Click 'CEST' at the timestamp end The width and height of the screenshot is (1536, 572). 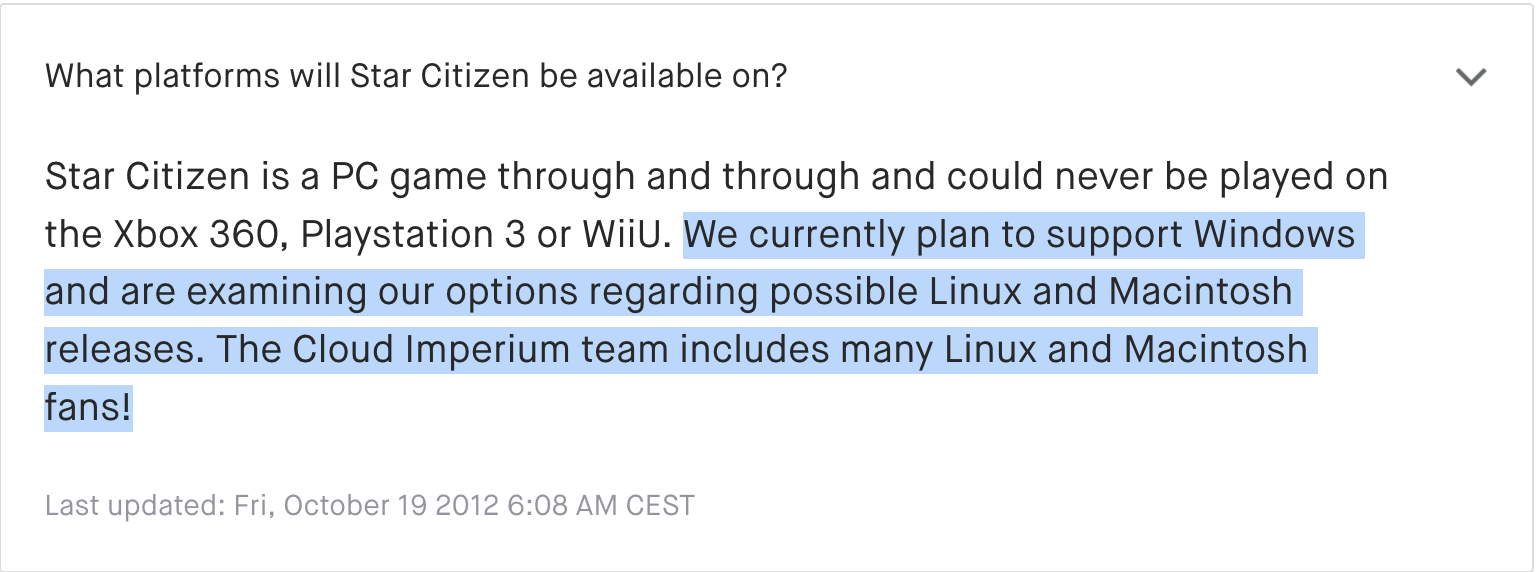[x=660, y=505]
